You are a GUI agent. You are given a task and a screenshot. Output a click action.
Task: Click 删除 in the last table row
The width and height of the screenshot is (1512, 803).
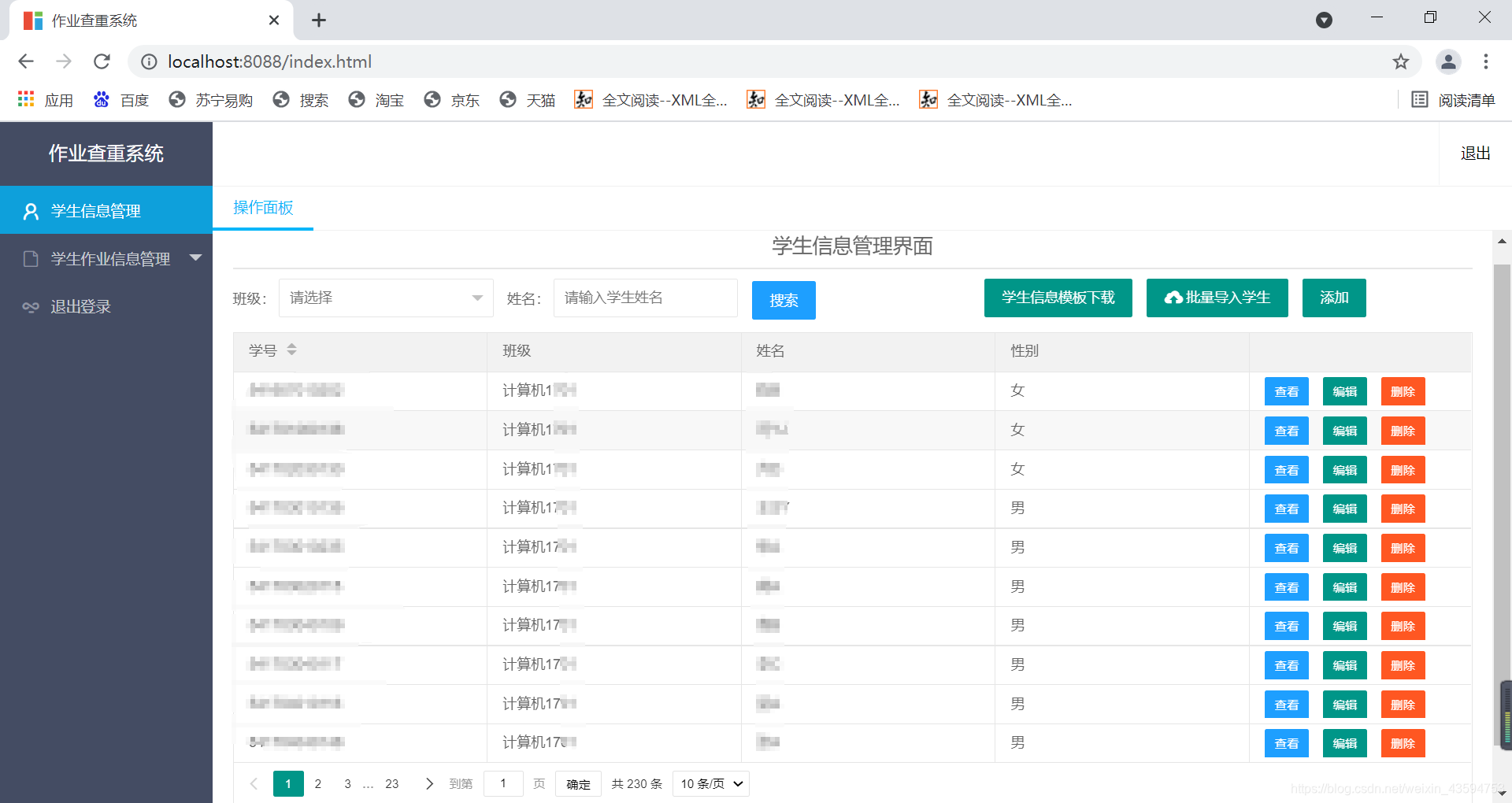[x=1403, y=743]
